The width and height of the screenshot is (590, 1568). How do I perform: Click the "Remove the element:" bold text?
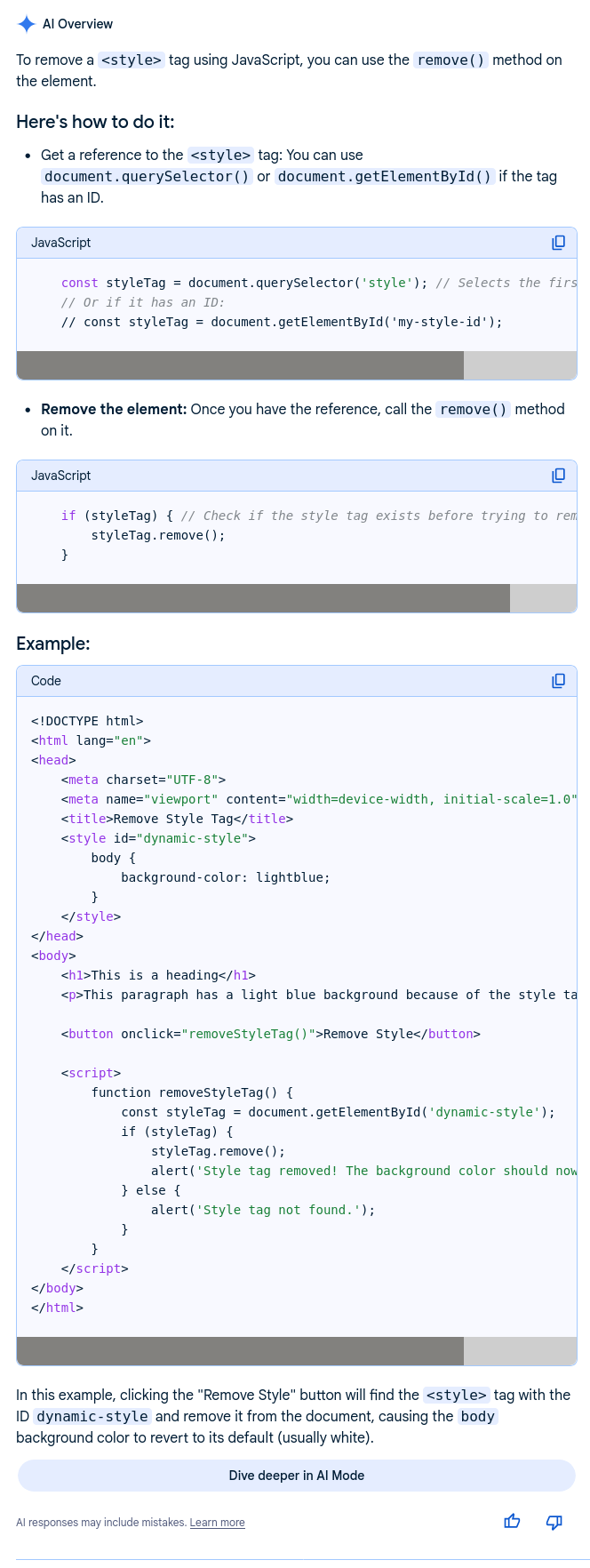tap(114, 409)
